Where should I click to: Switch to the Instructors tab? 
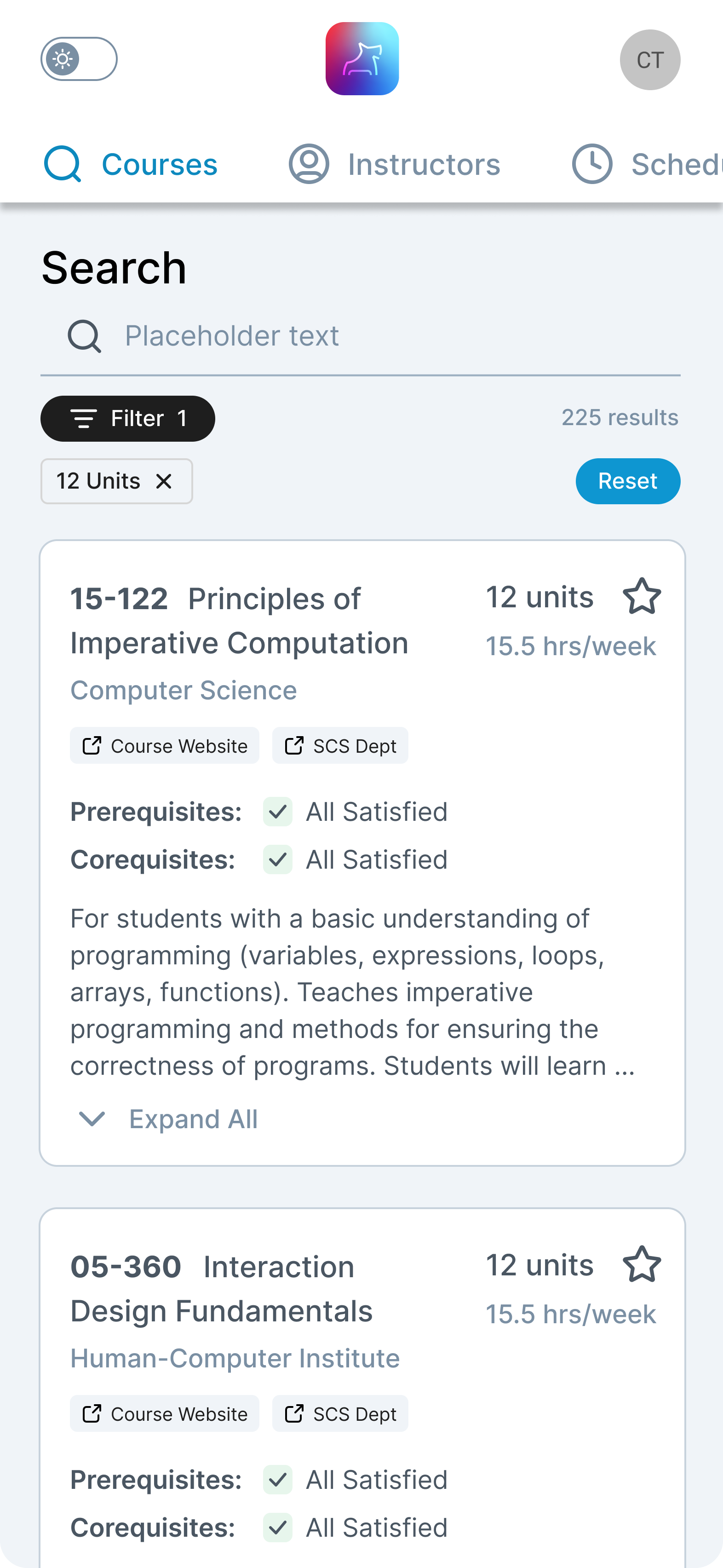click(x=394, y=164)
